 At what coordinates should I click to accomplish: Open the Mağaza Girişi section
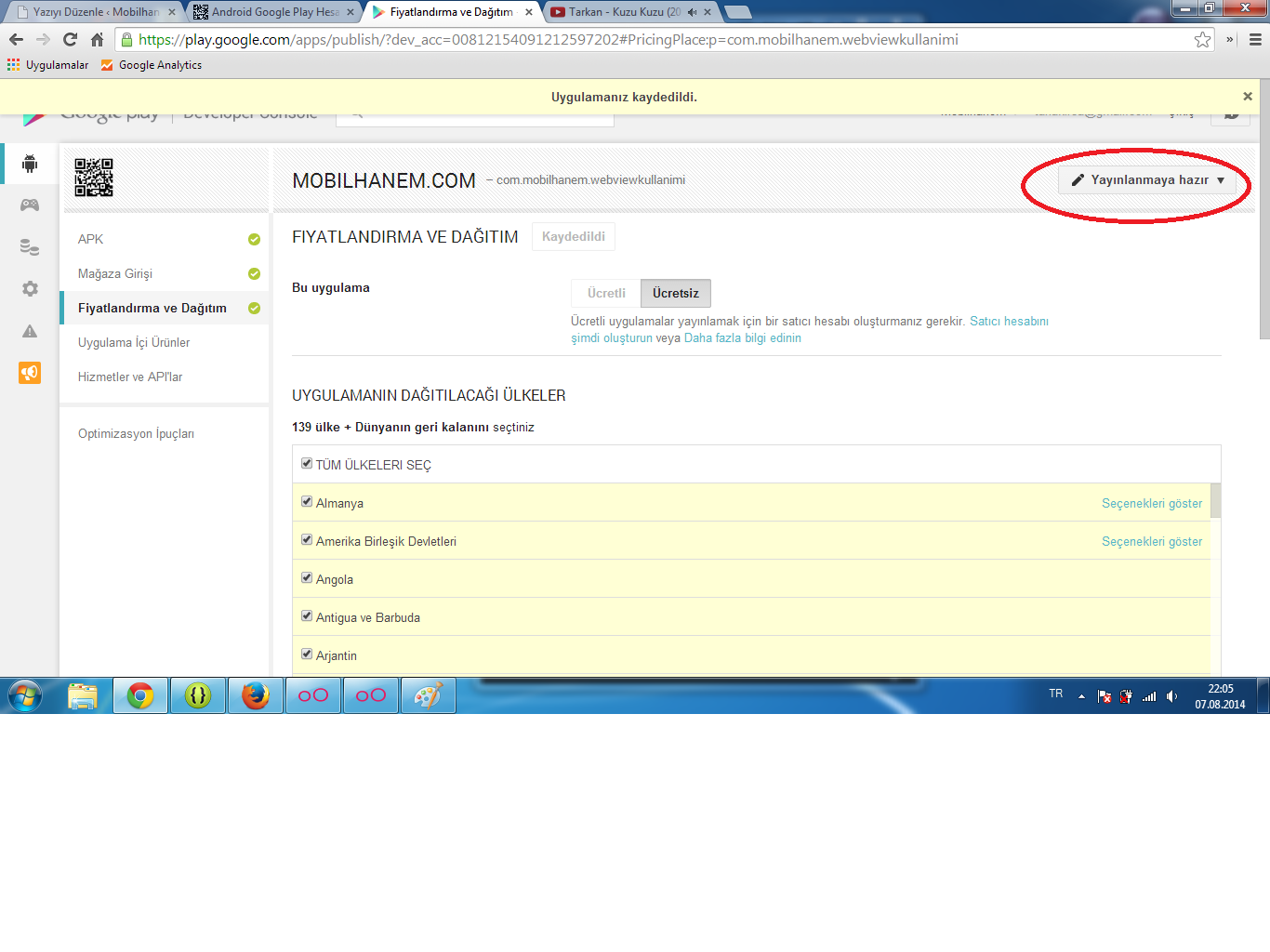(x=164, y=273)
